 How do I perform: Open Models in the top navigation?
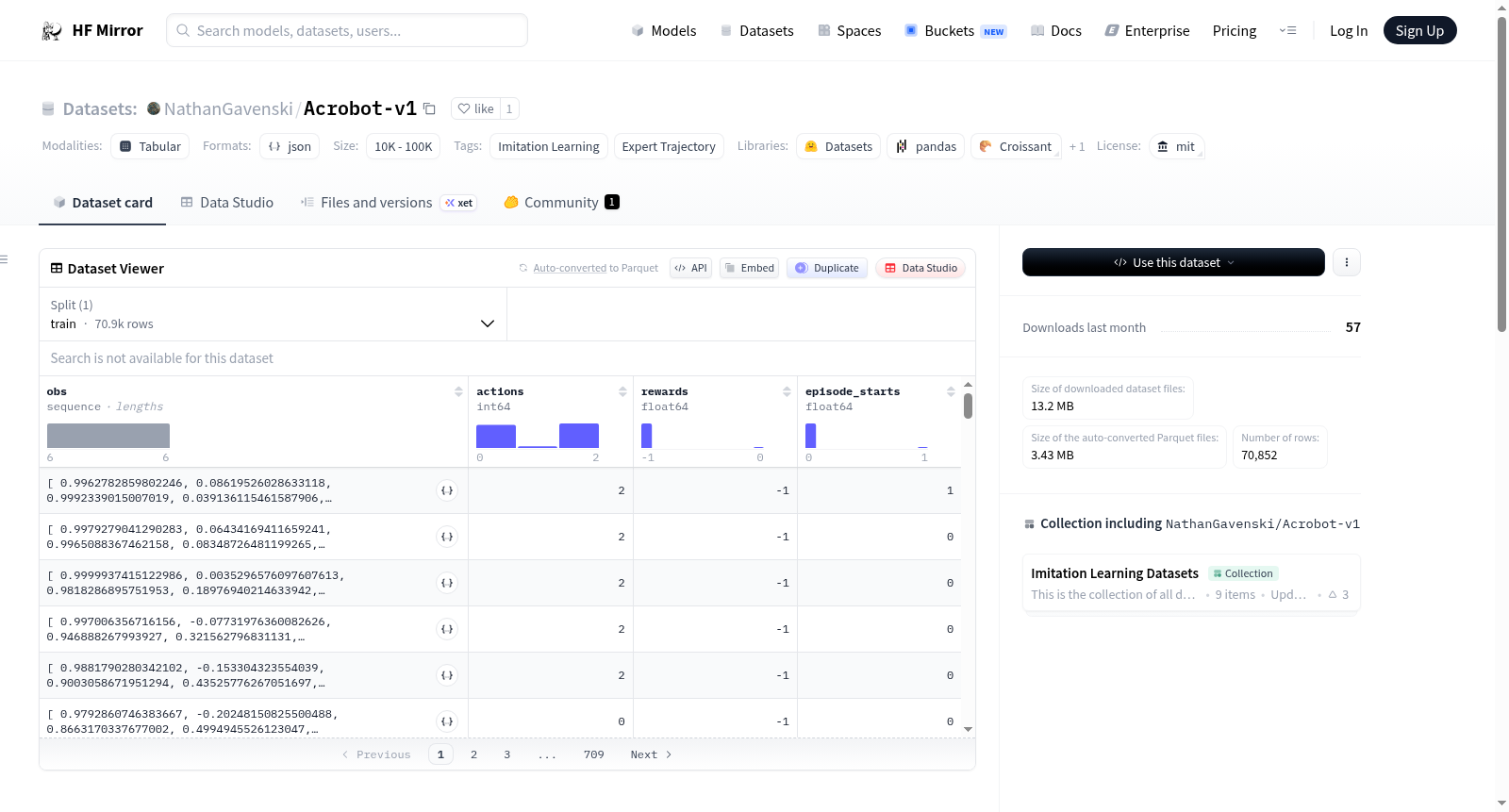click(x=664, y=31)
